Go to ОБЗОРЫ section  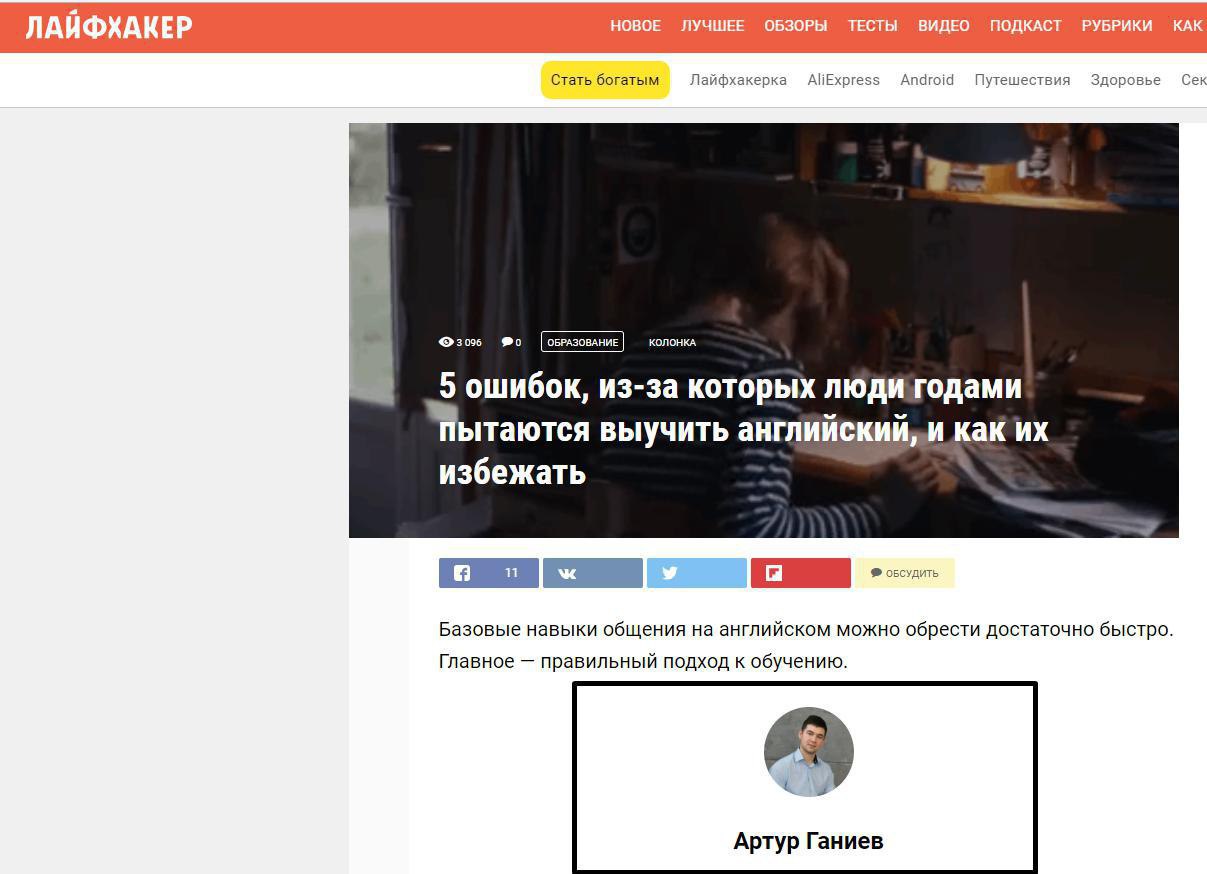(796, 26)
